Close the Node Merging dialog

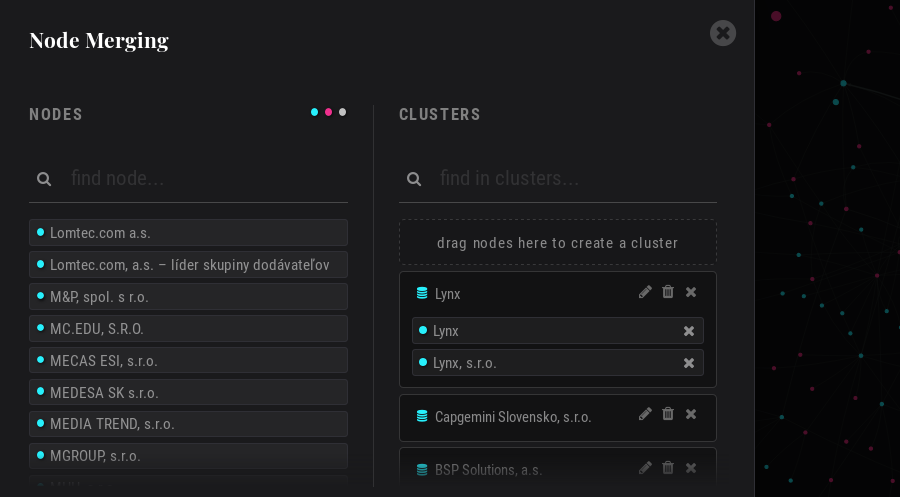point(723,33)
